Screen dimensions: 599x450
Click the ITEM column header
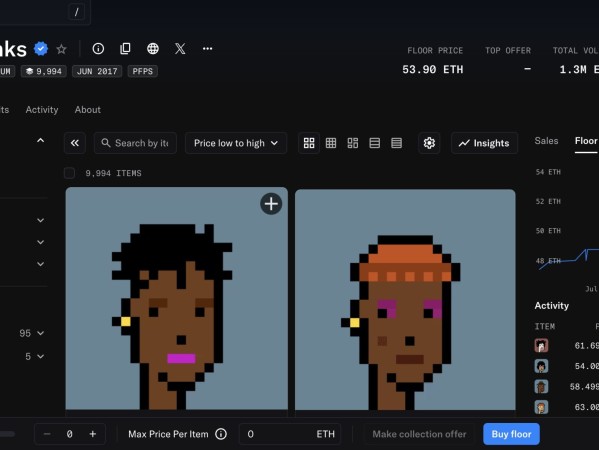pyautogui.click(x=545, y=326)
